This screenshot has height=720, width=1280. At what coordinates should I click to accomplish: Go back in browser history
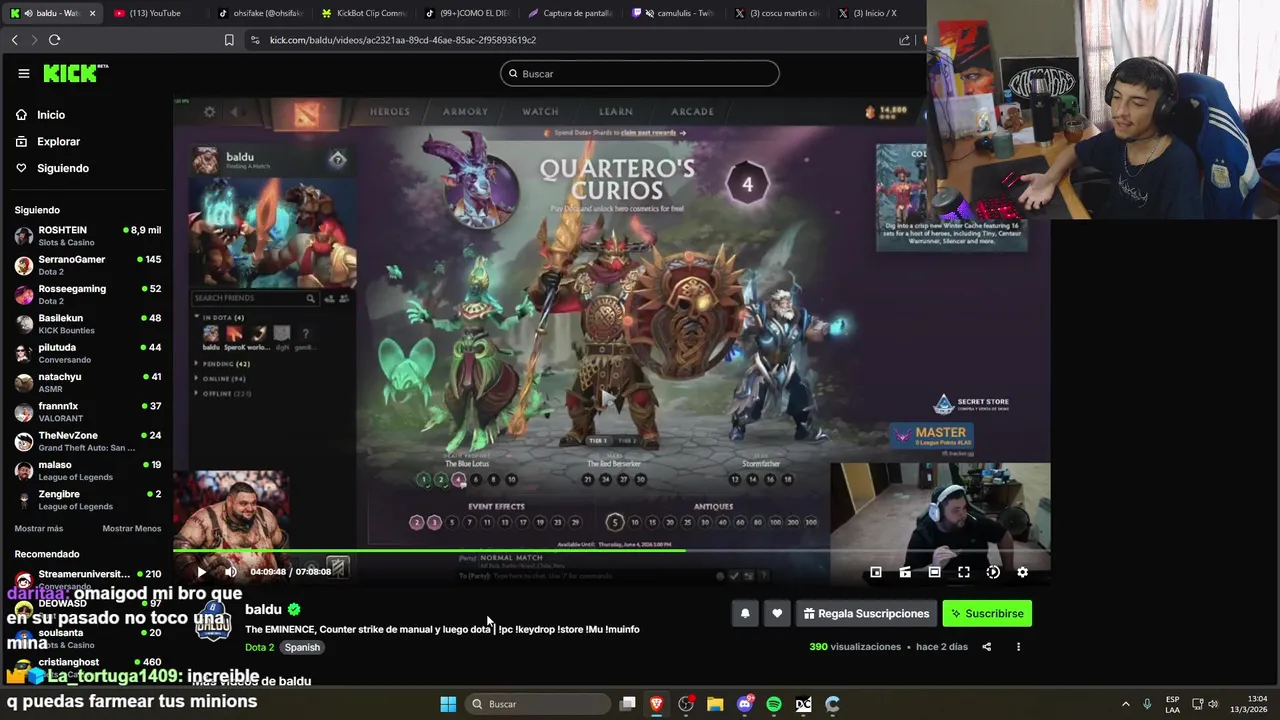[15, 40]
